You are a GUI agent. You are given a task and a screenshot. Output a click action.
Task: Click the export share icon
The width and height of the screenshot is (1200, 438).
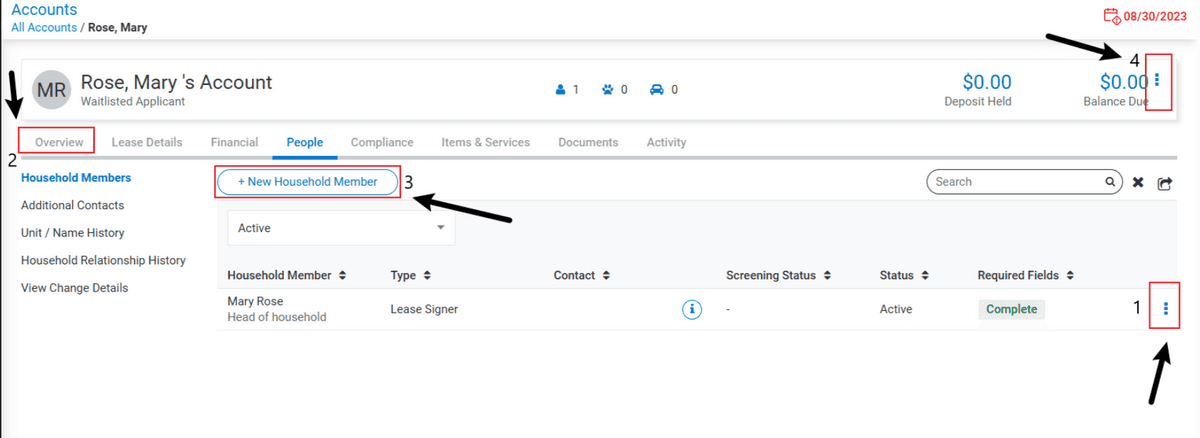(1165, 183)
